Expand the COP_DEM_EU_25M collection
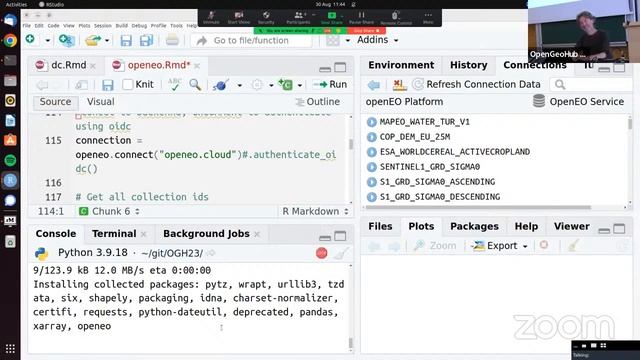This screenshot has height=360, width=640. click(371, 137)
